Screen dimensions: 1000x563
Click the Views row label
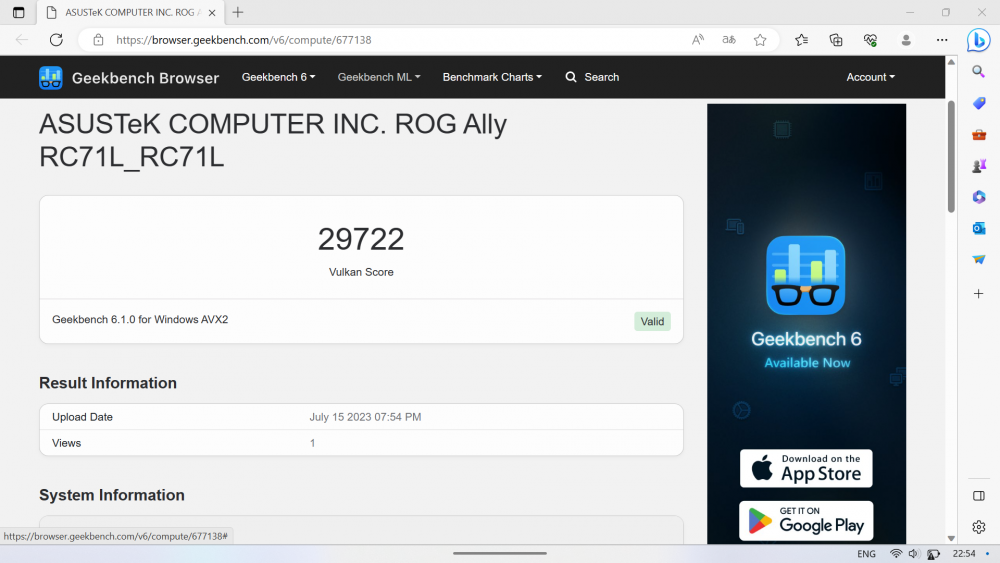pyautogui.click(x=66, y=443)
